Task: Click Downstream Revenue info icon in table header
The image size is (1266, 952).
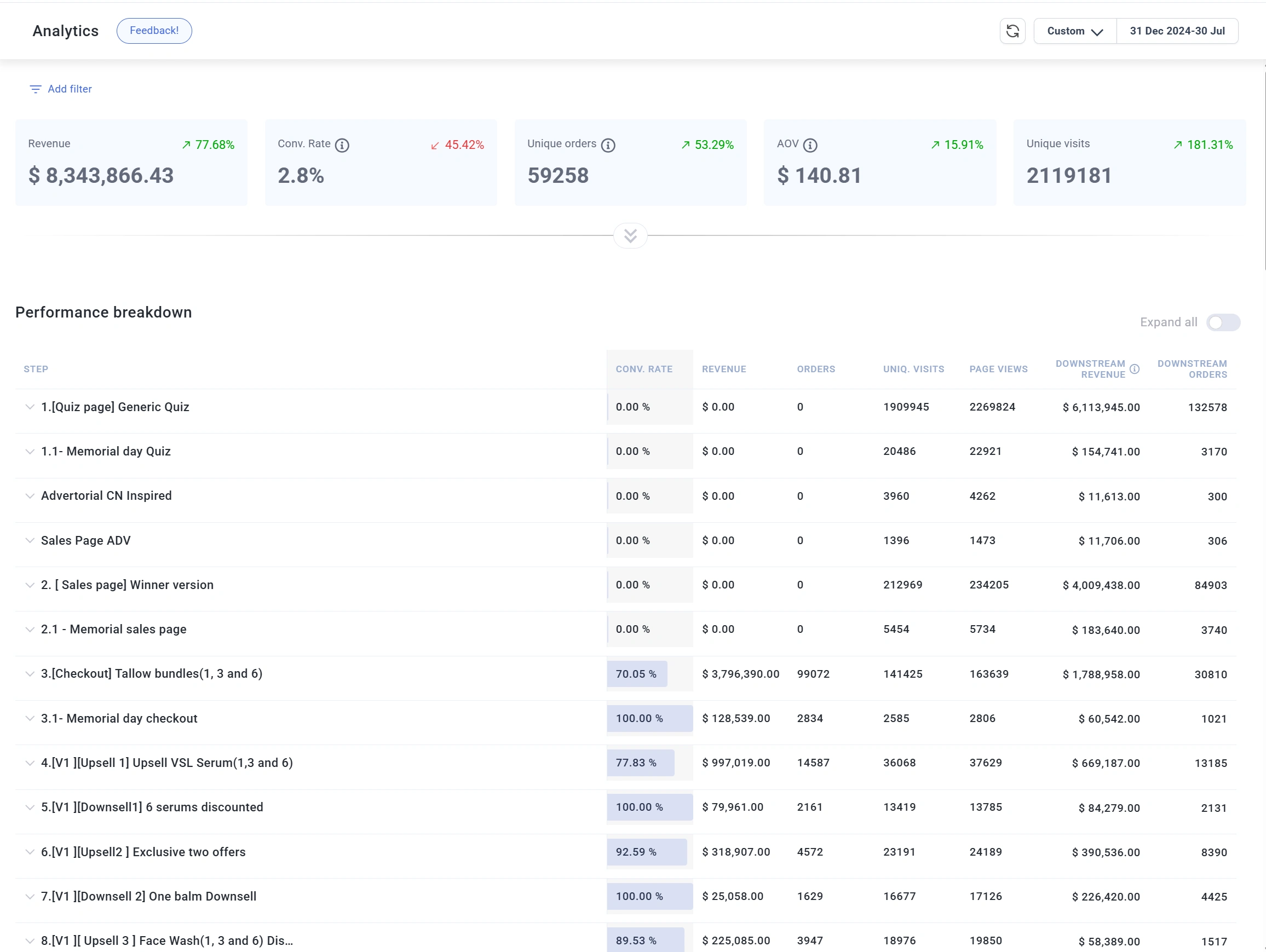Action: (x=1135, y=369)
